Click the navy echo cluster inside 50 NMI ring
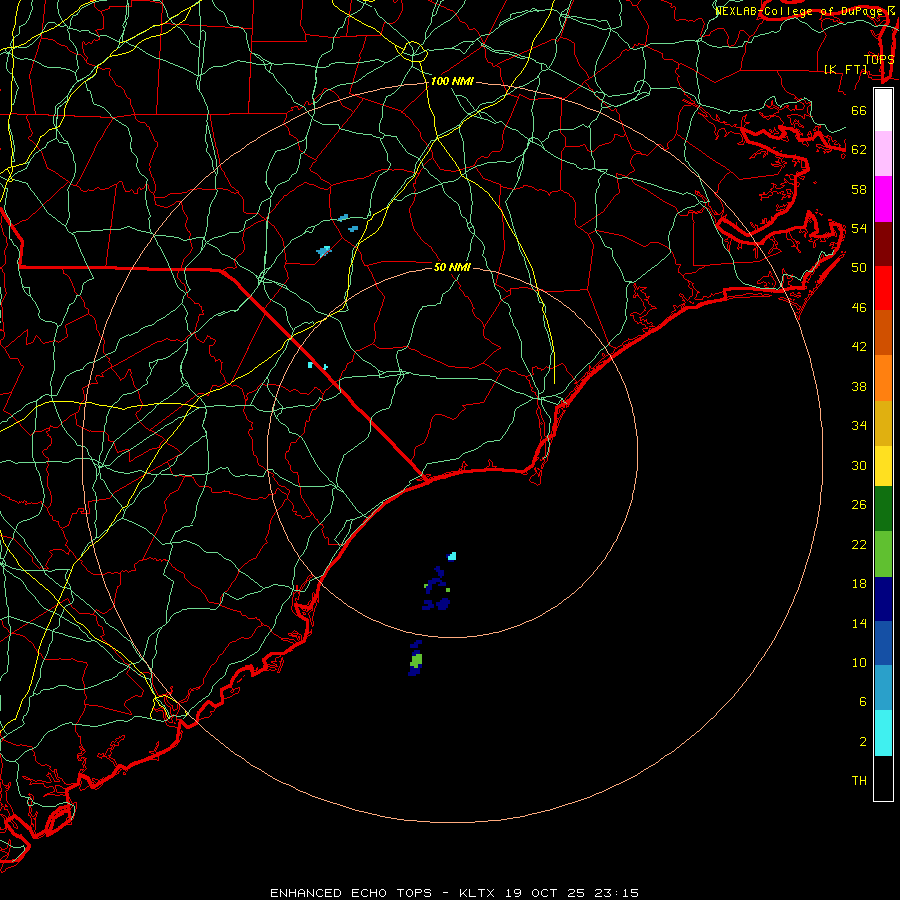 (437, 588)
